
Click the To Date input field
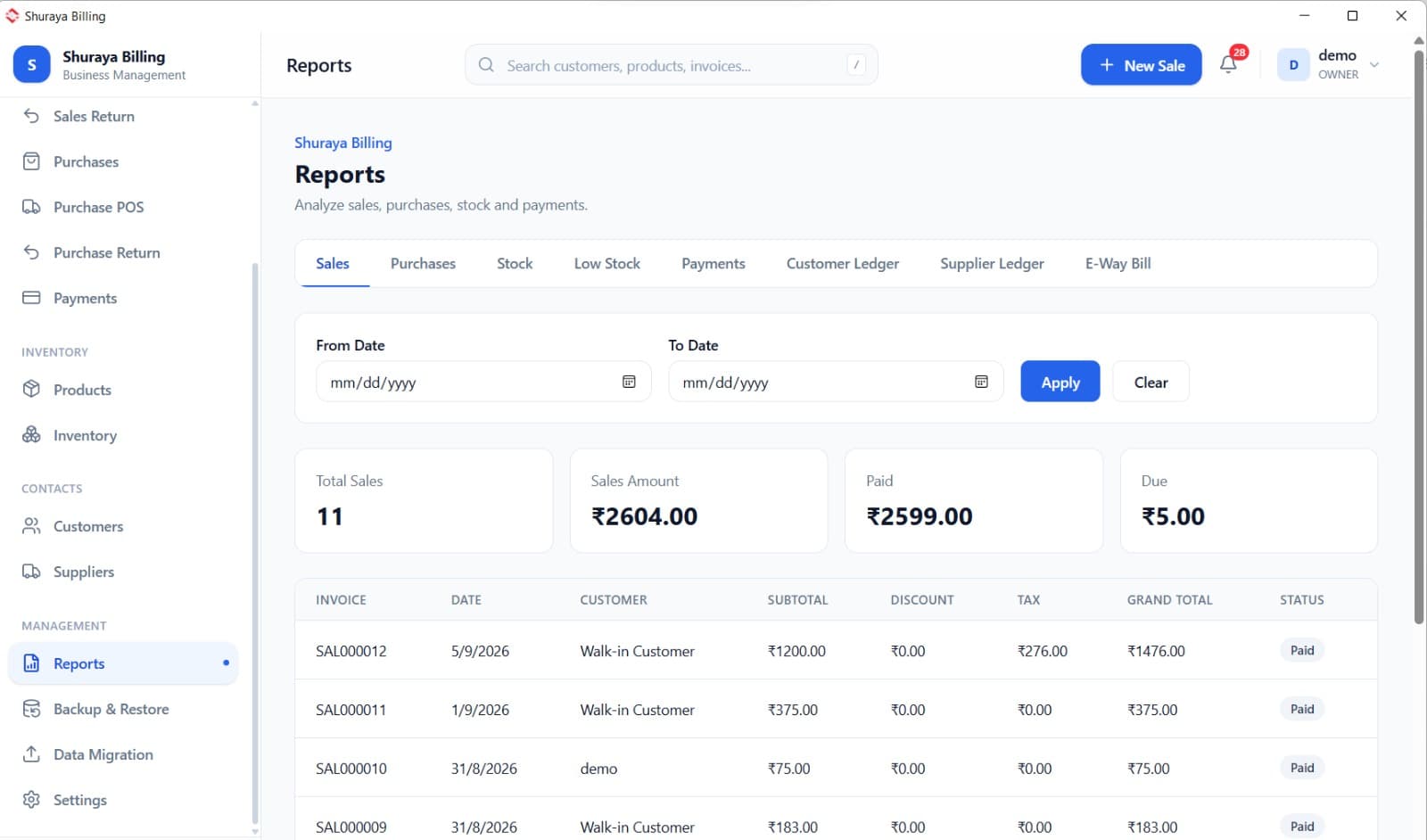tap(836, 382)
